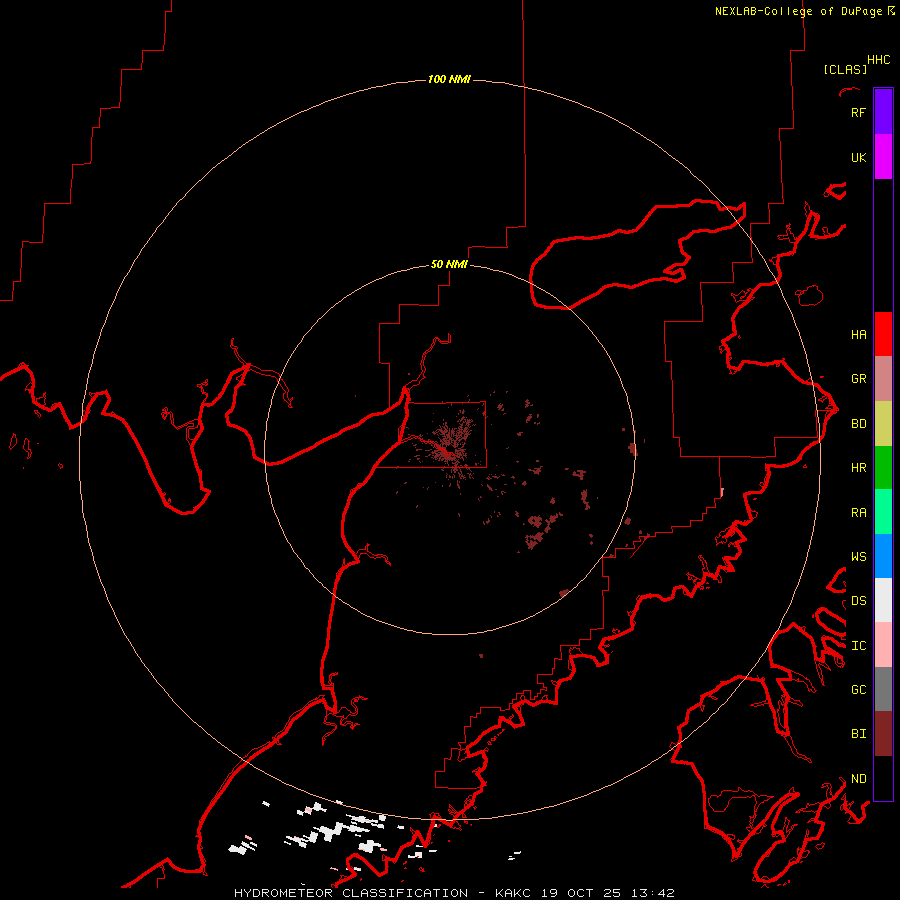This screenshot has width=900, height=900.
Task: Click the IC legend label
Action: pos(859,646)
